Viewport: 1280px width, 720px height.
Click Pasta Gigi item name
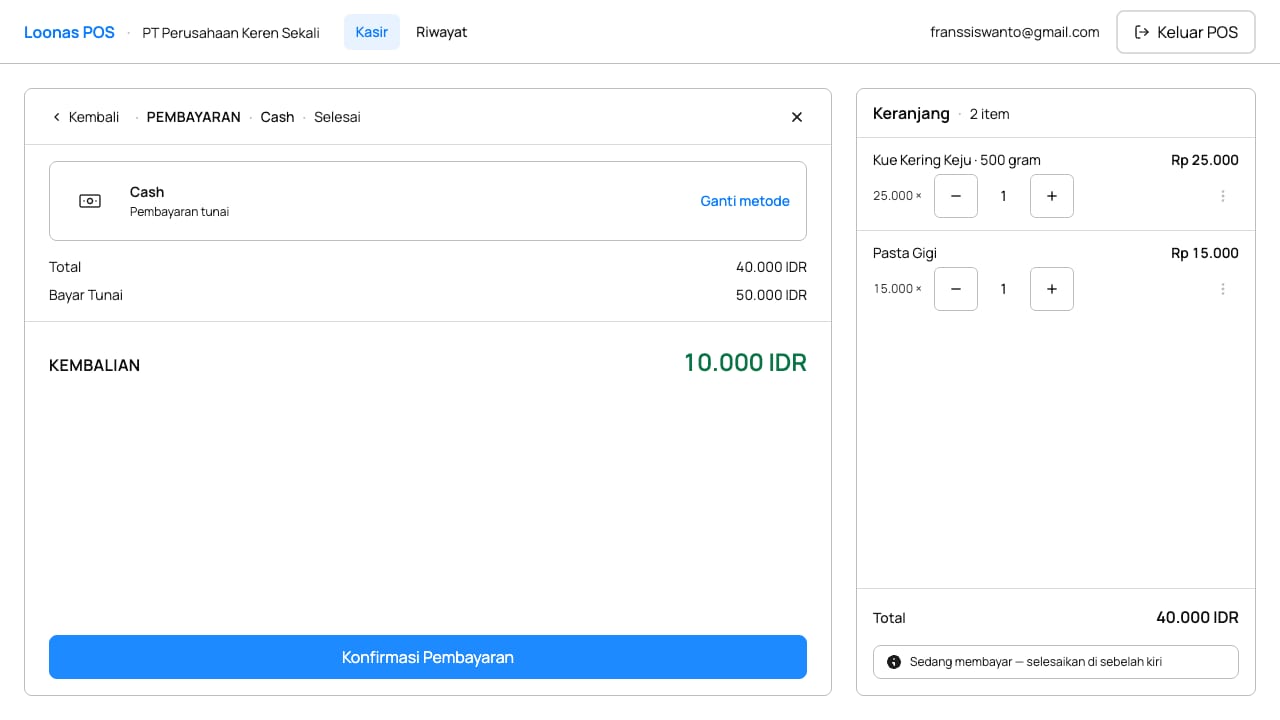pos(905,253)
